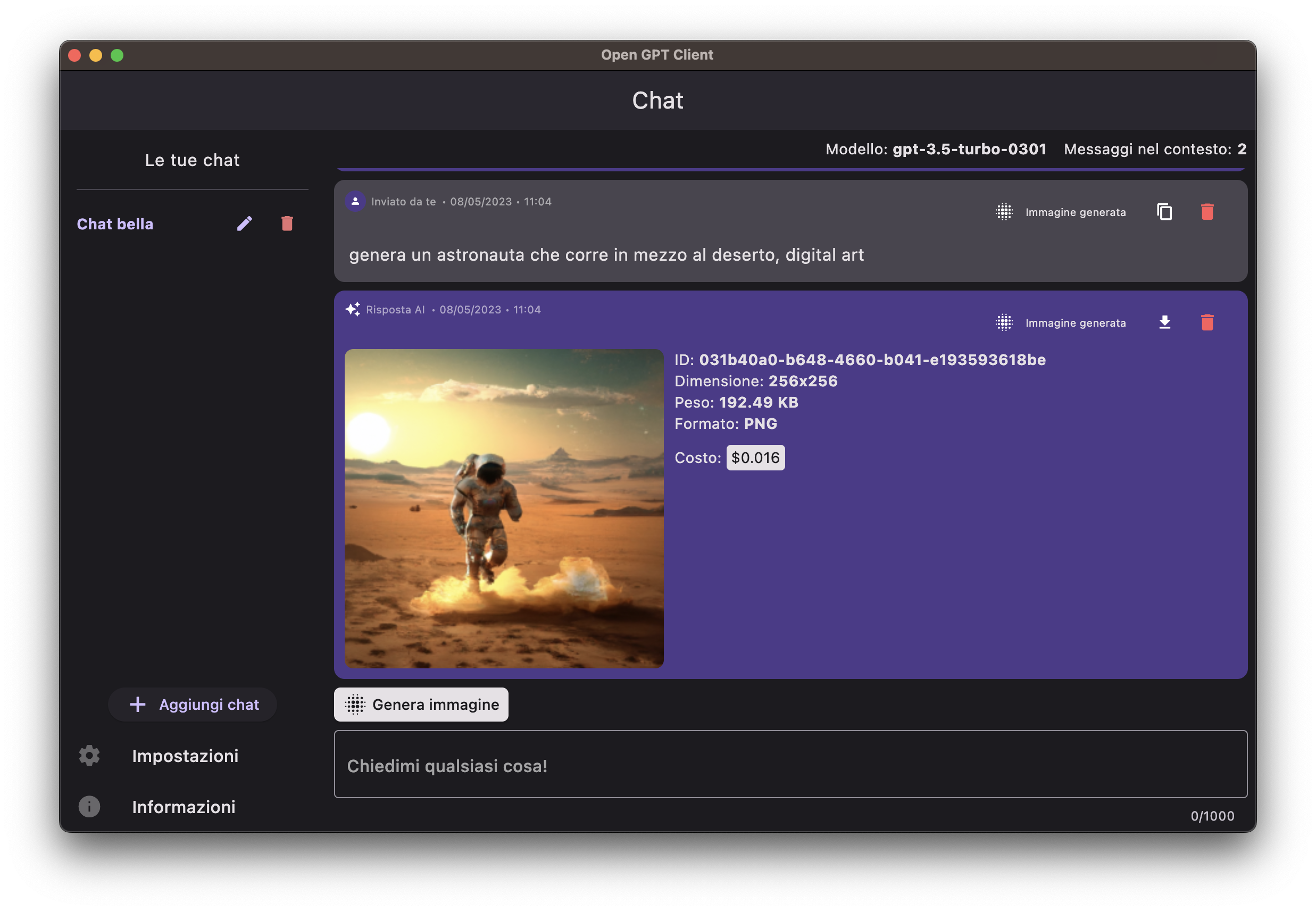Image resolution: width=1316 pixels, height=911 pixels.
Task: Click the pencil icon to rename Chat bella
Action: click(x=245, y=223)
